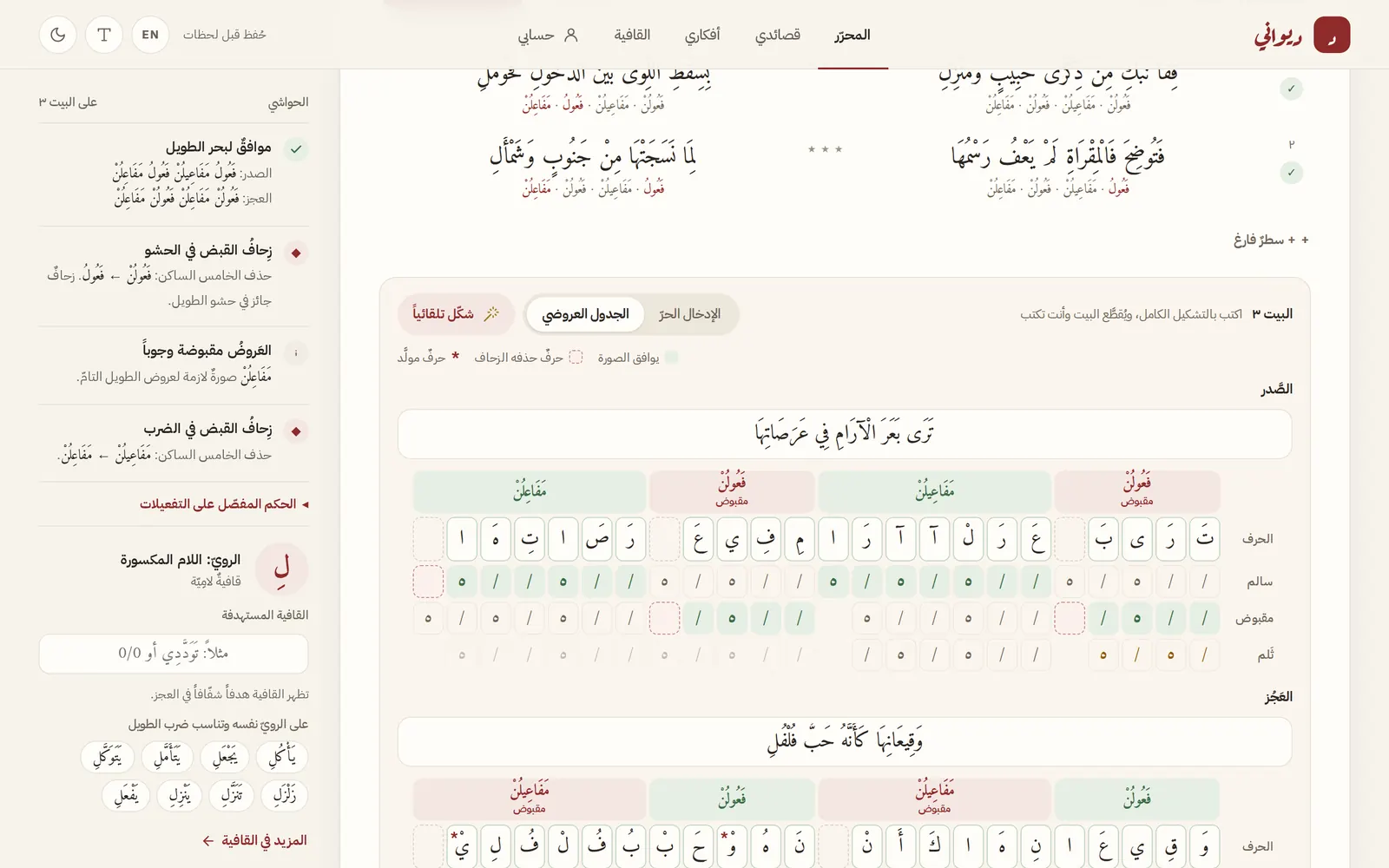This screenshot has height=868, width=1389.
Task: Choose rhyme suggestion يَفْعَلِ
Action: tap(126, 795)
